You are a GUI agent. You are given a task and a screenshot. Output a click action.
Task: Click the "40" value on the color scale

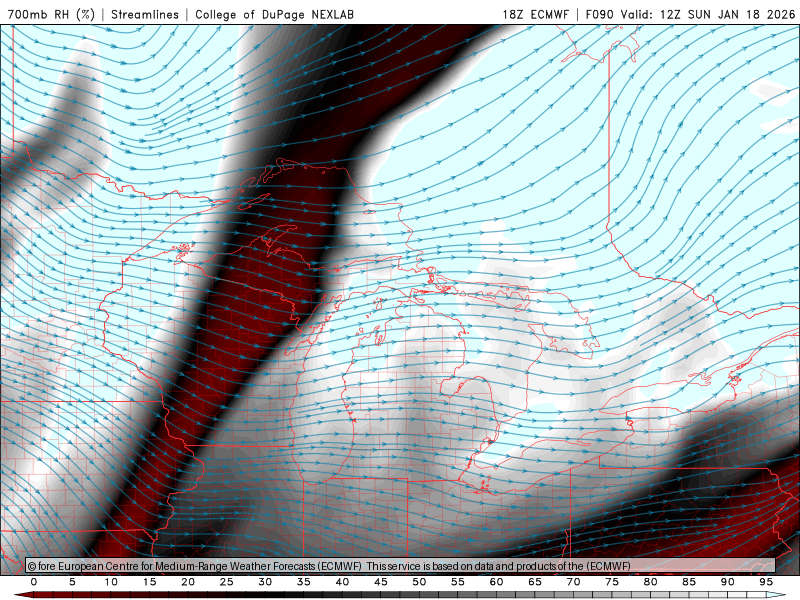[342, 582]
